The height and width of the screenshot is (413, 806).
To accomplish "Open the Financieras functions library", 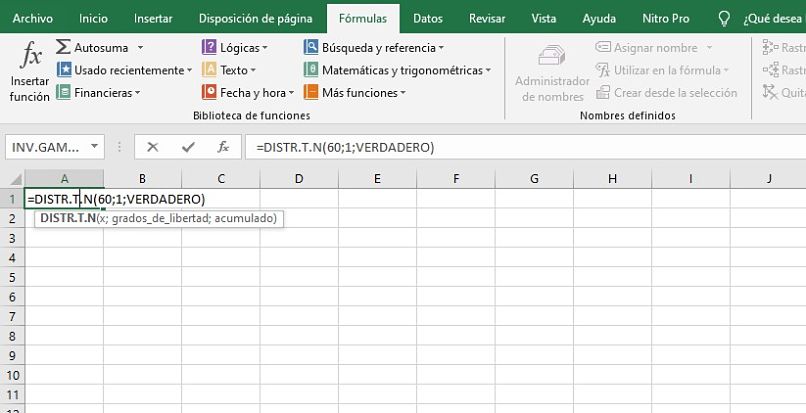I will tap(98, 92).
